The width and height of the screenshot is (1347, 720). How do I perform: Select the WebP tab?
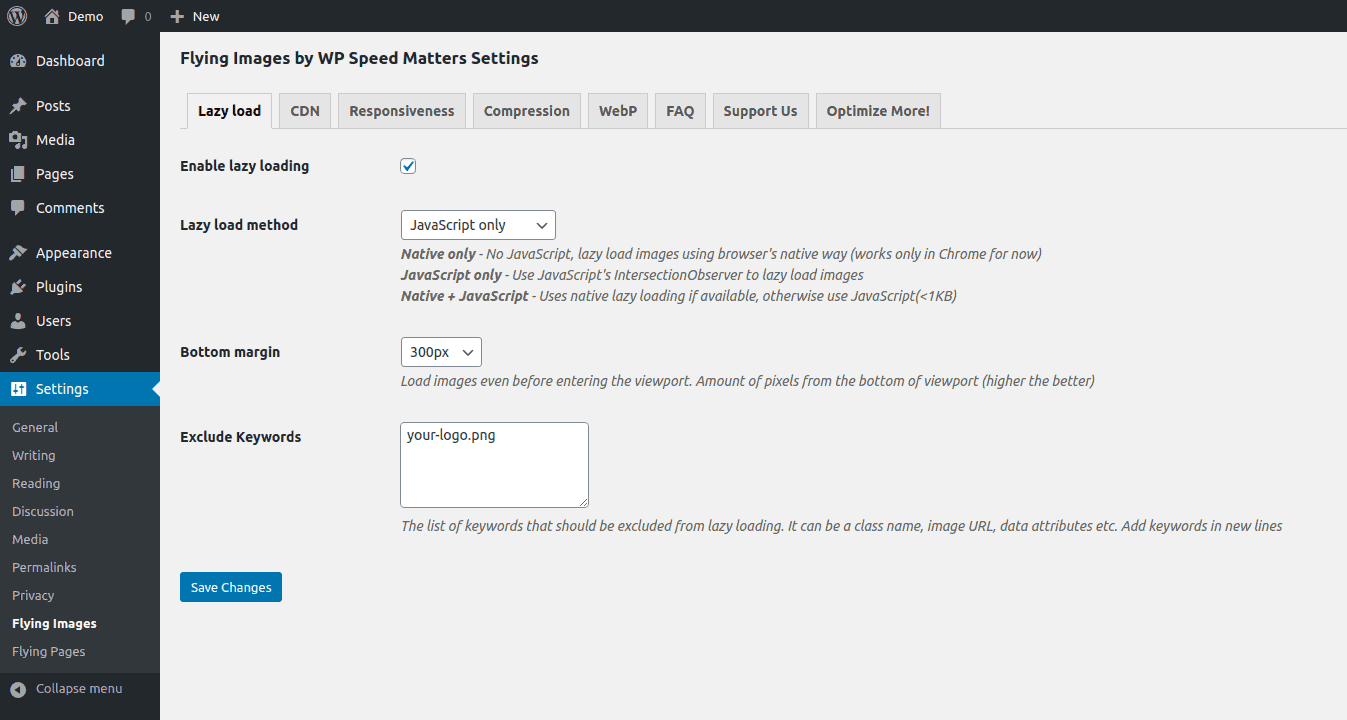(617, 111)
